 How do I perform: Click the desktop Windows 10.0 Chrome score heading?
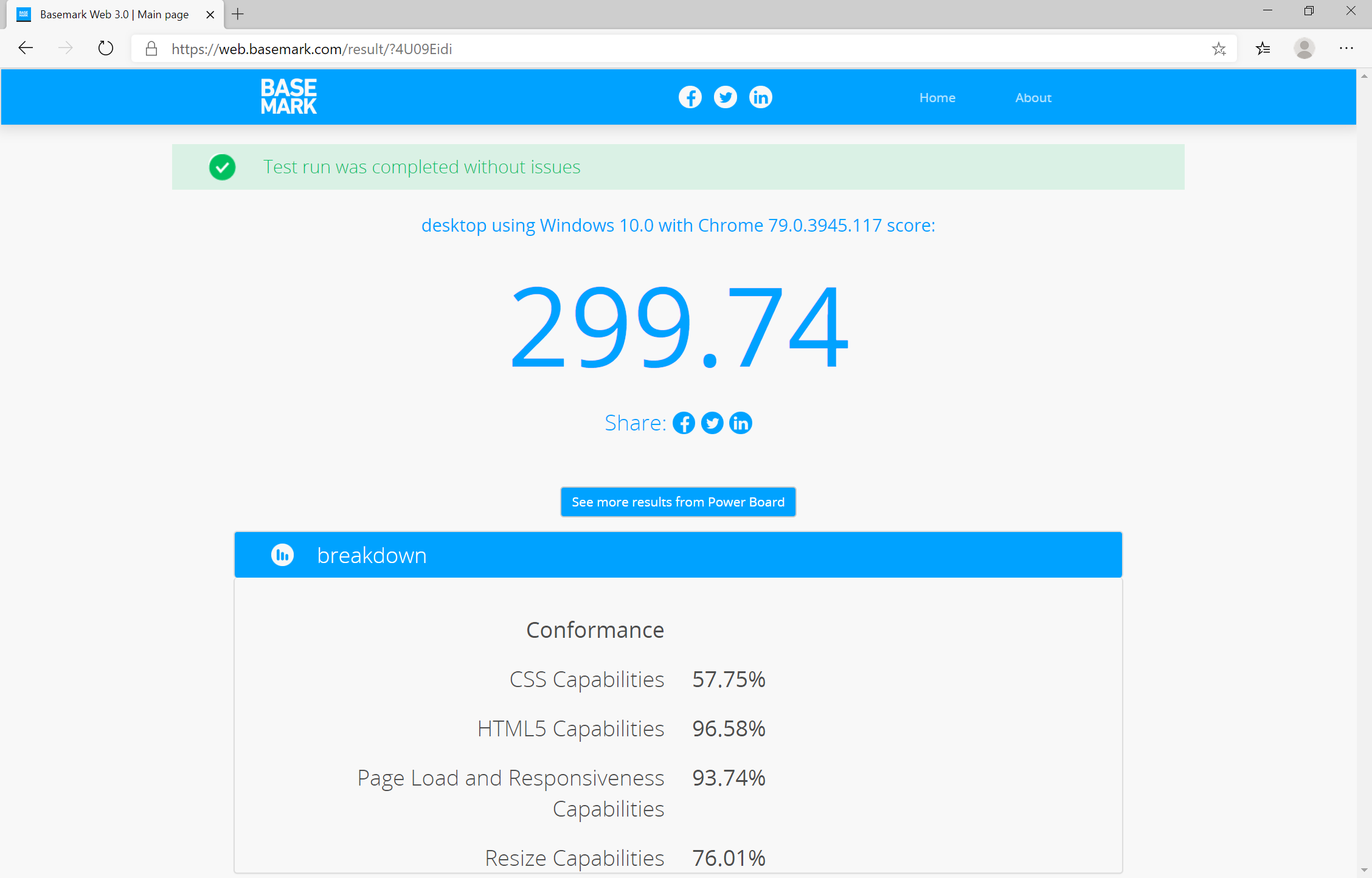[x=678, y=226]
